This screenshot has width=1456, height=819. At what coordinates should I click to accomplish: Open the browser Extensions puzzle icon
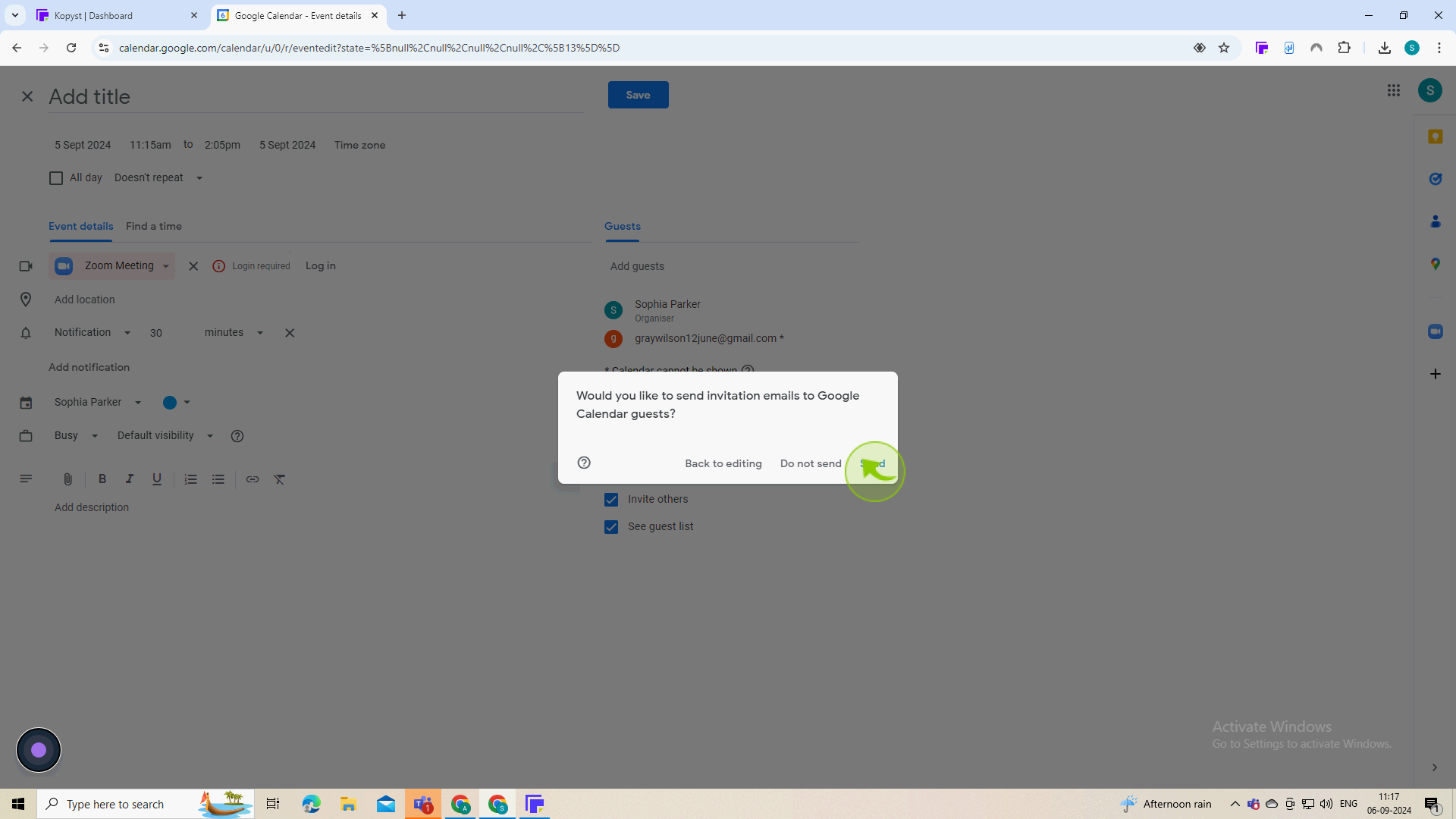coord(1344,48)
